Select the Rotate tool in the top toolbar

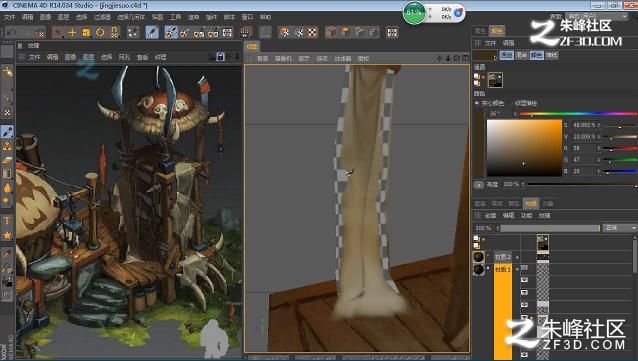coord(100,33)
